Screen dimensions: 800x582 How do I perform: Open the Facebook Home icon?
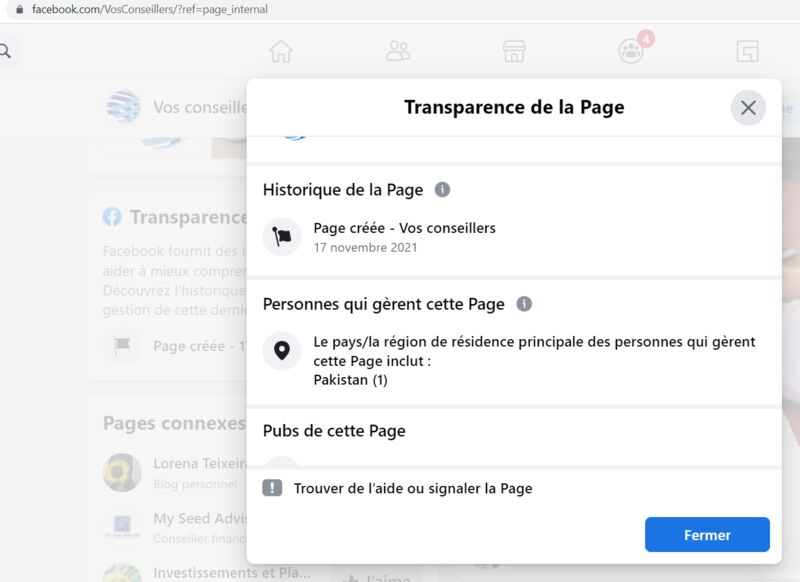pyautogui.click(x=281, y=51)
